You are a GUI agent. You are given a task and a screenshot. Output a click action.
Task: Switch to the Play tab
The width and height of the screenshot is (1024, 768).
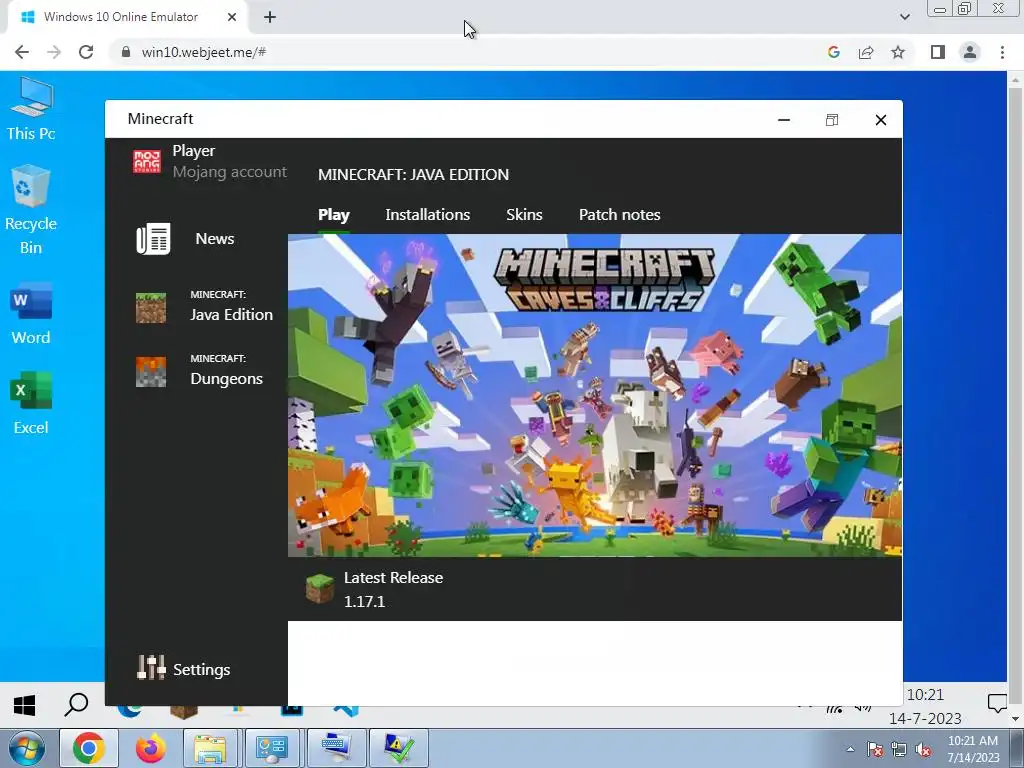pyautogui.click(x=334, y=215)
